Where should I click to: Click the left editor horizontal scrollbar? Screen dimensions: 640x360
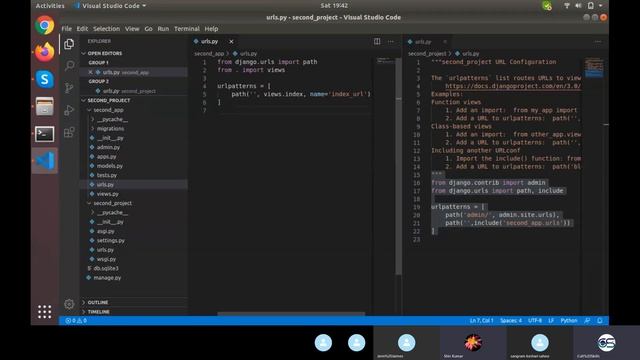291,313
